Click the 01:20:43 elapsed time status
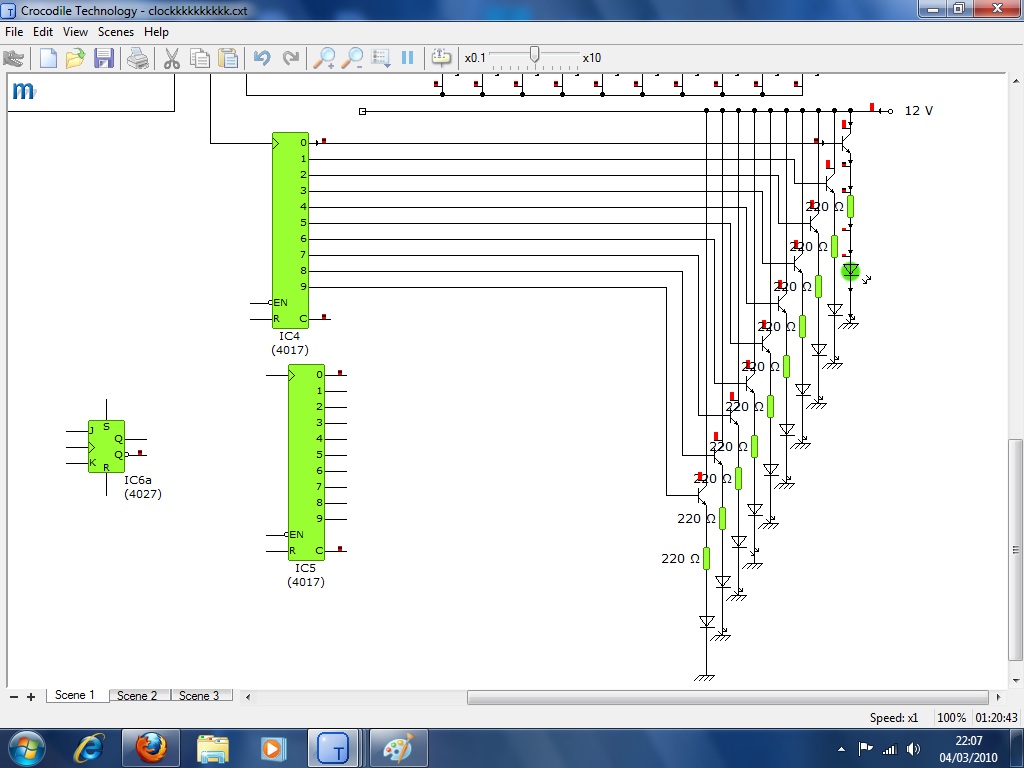 pyautogui.click(x=997, y=718)
